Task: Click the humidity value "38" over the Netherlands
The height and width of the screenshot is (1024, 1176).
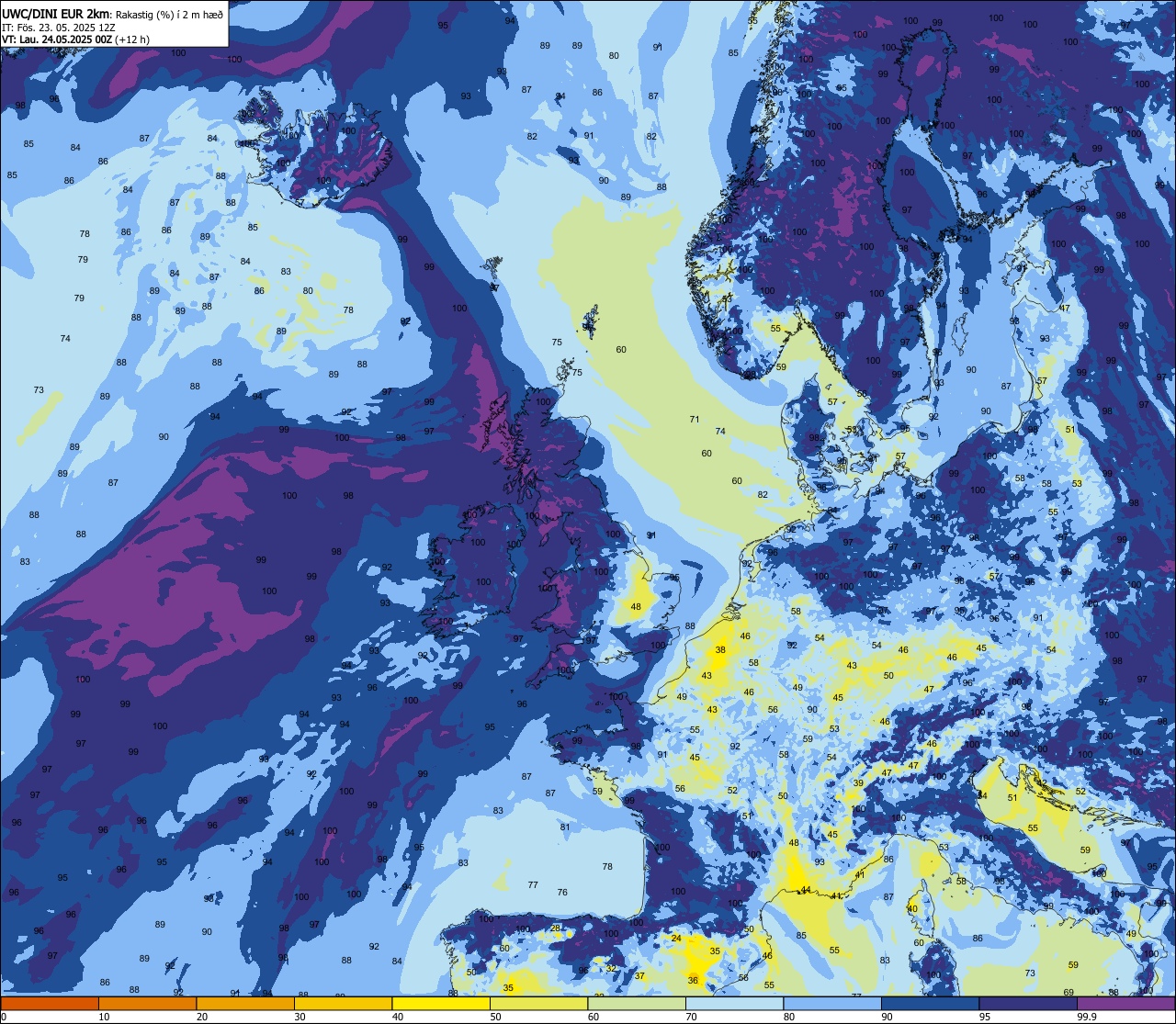Action: (x=720, y=649)
